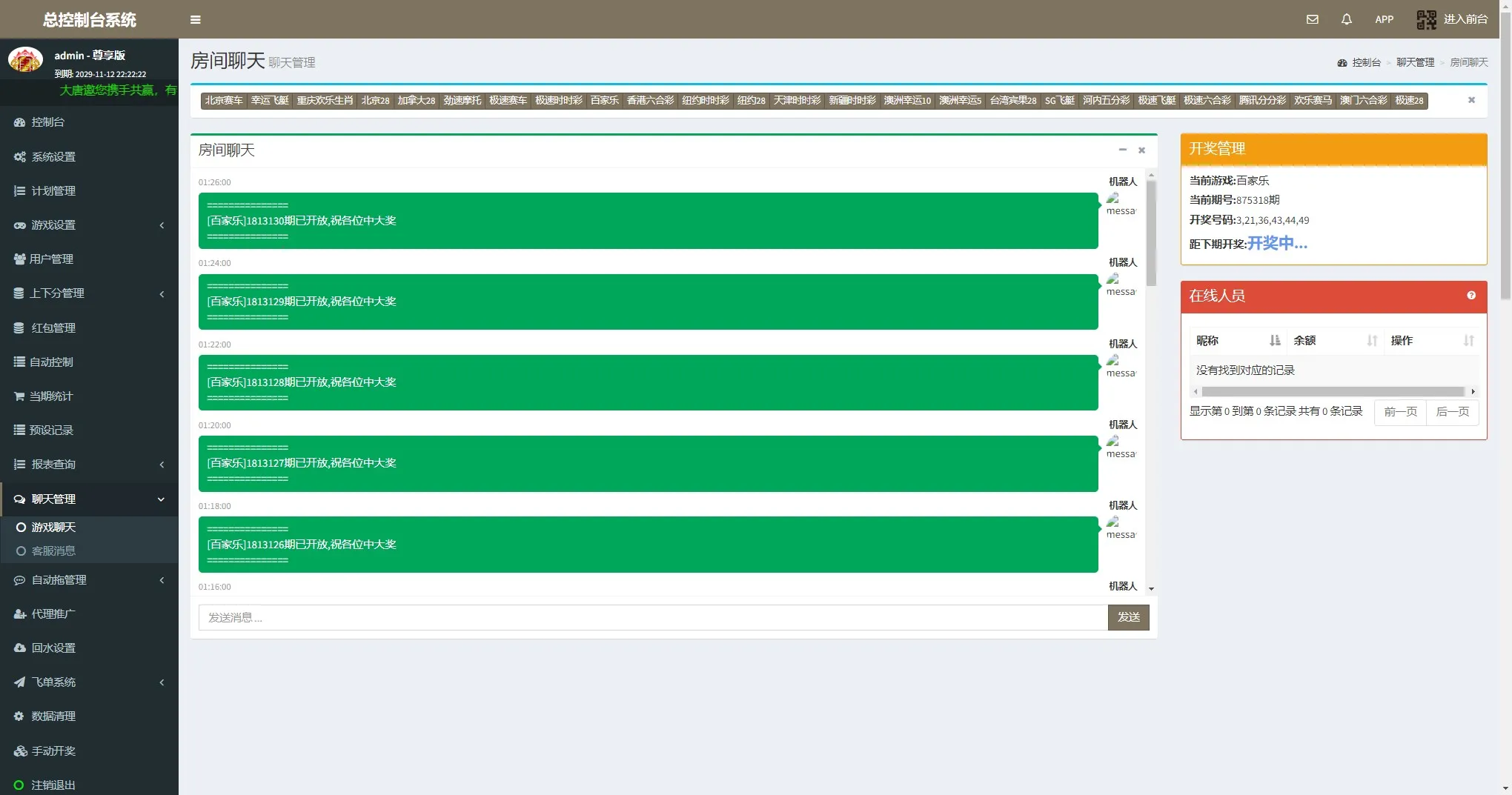Click the admin avatar image
This screenshot has width=1512, height=795.
point(25,59)
